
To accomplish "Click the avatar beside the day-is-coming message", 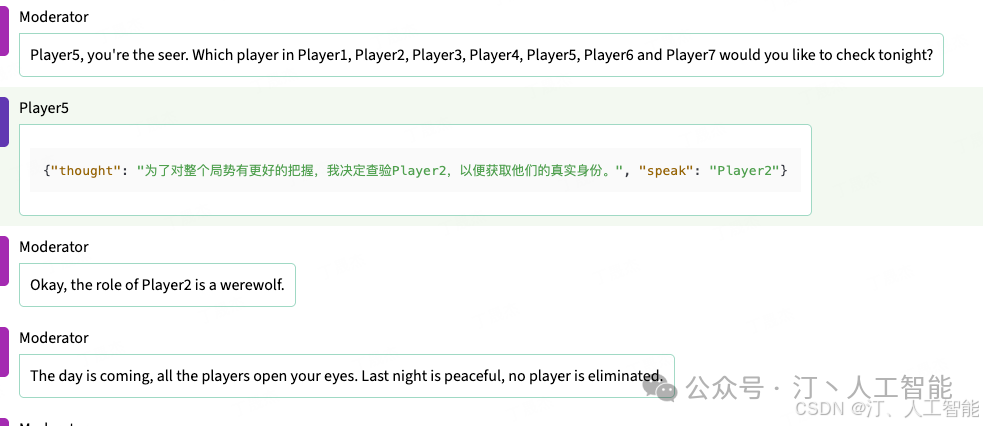I will click(4, 354).
